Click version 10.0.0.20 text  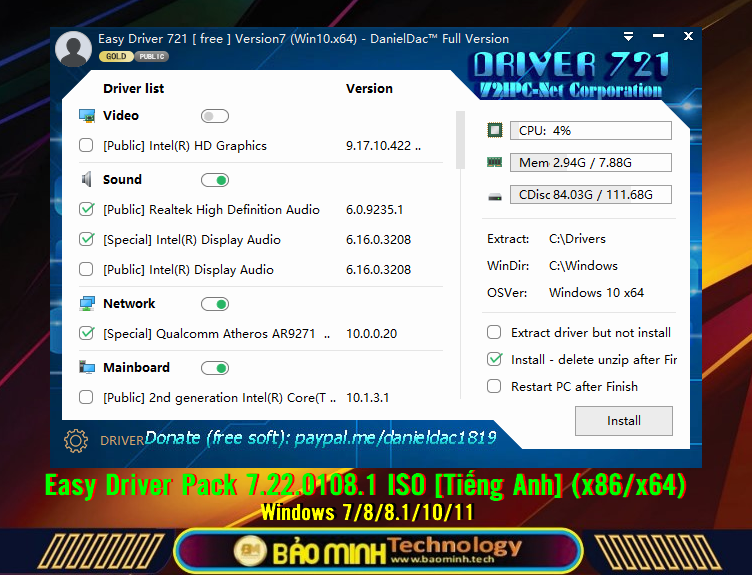tap(372, 334)
